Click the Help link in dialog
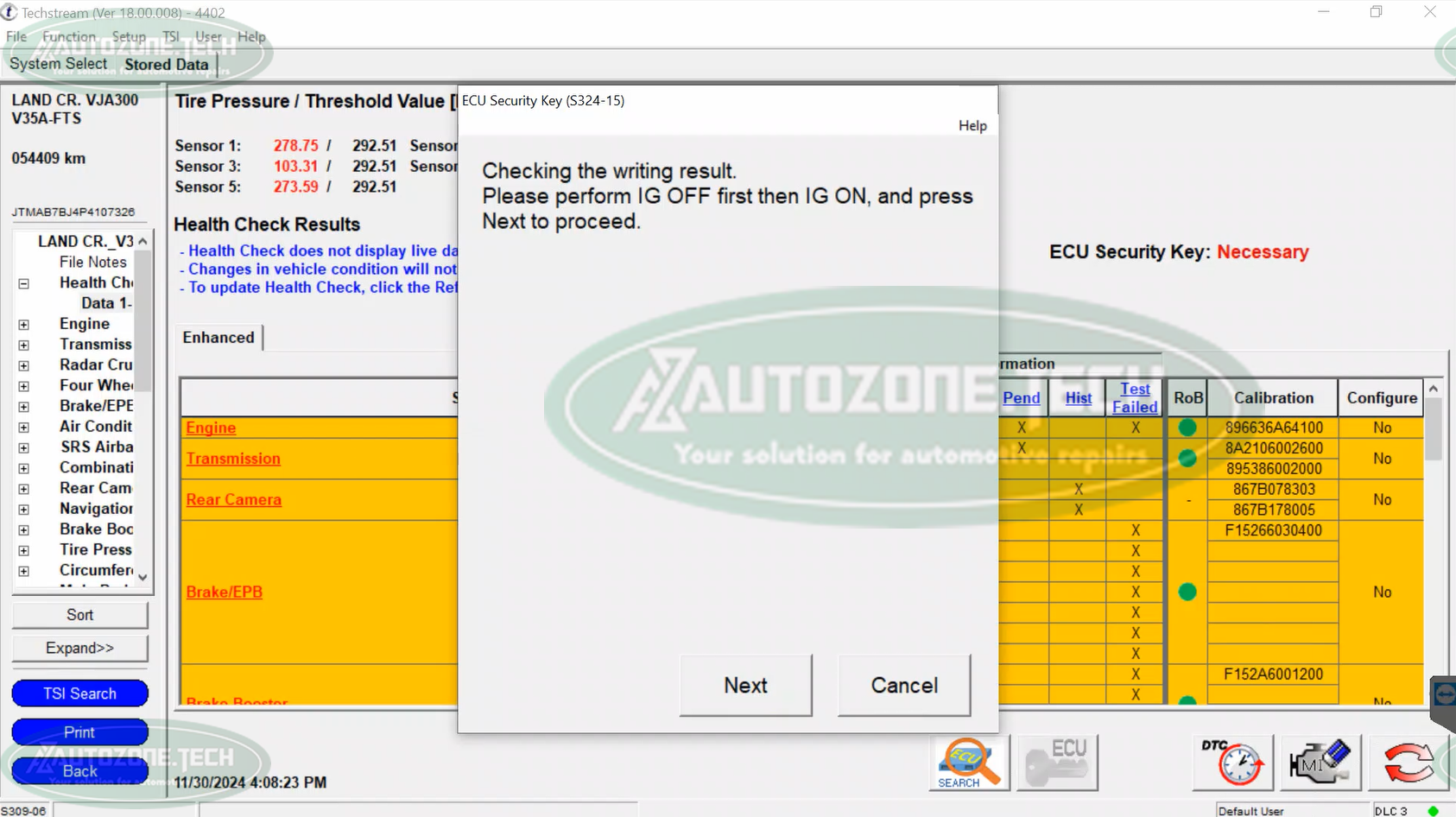Screen dimensions: 1456x817 [x=972, y=126]
